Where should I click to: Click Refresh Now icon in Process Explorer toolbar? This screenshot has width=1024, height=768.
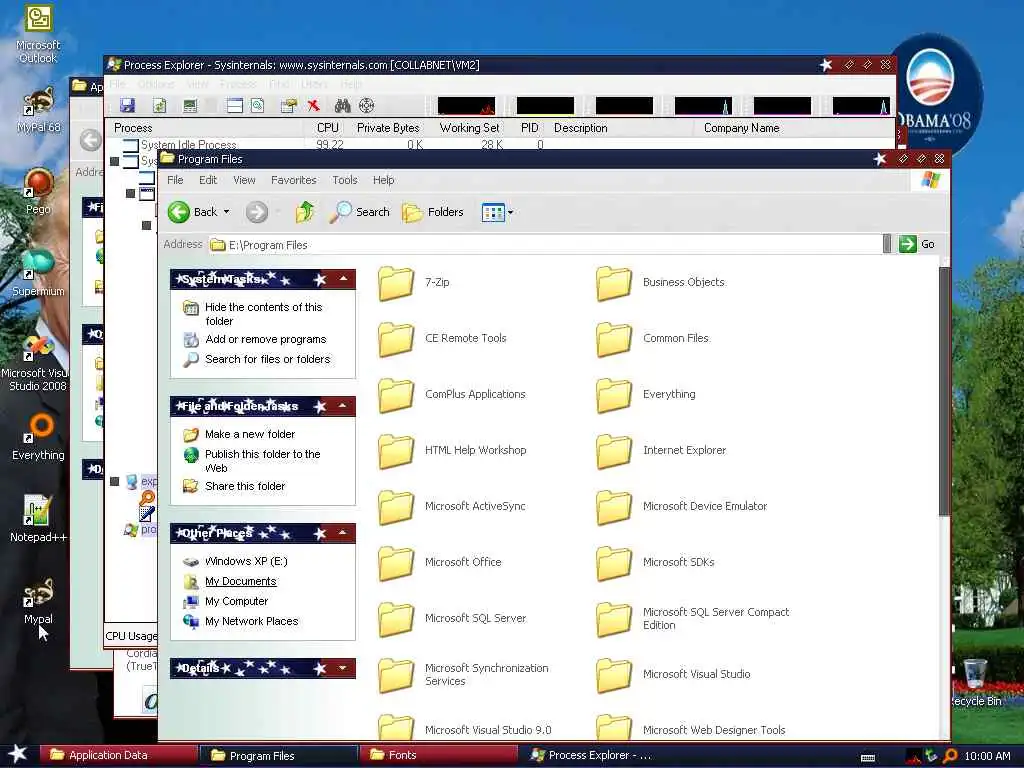(x=159, y=106)
